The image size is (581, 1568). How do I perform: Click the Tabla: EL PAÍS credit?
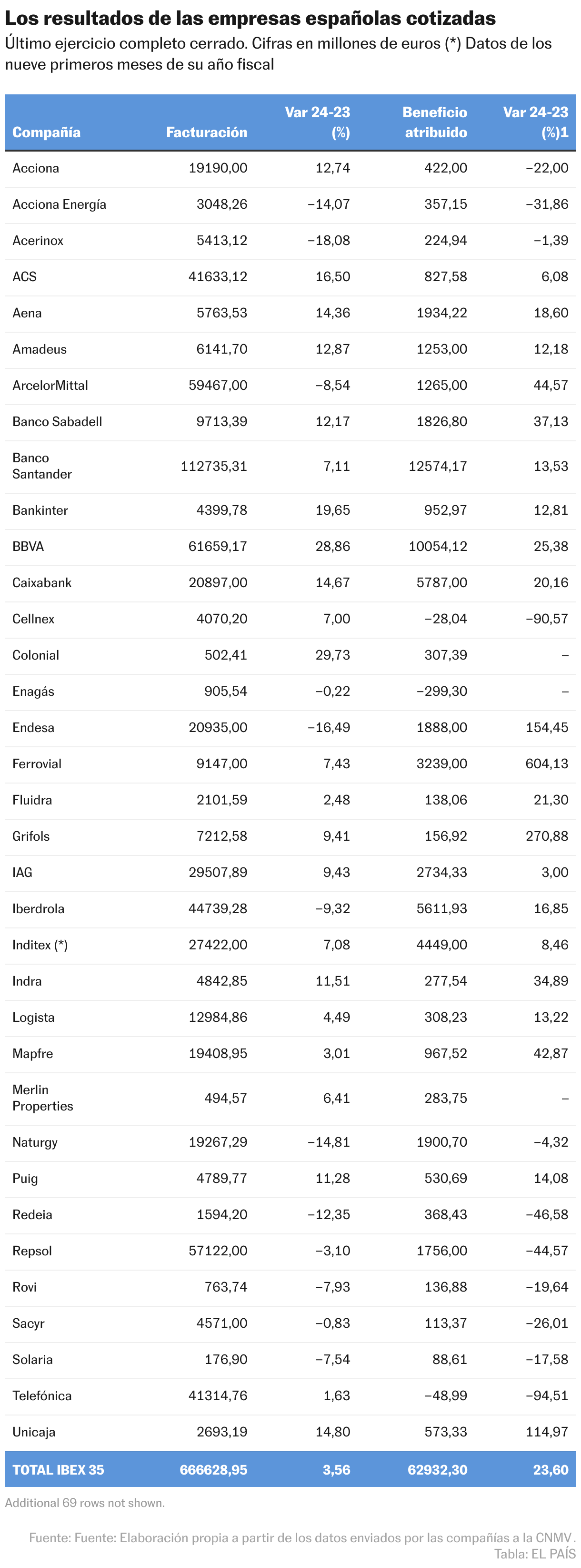pos(534,1553)
